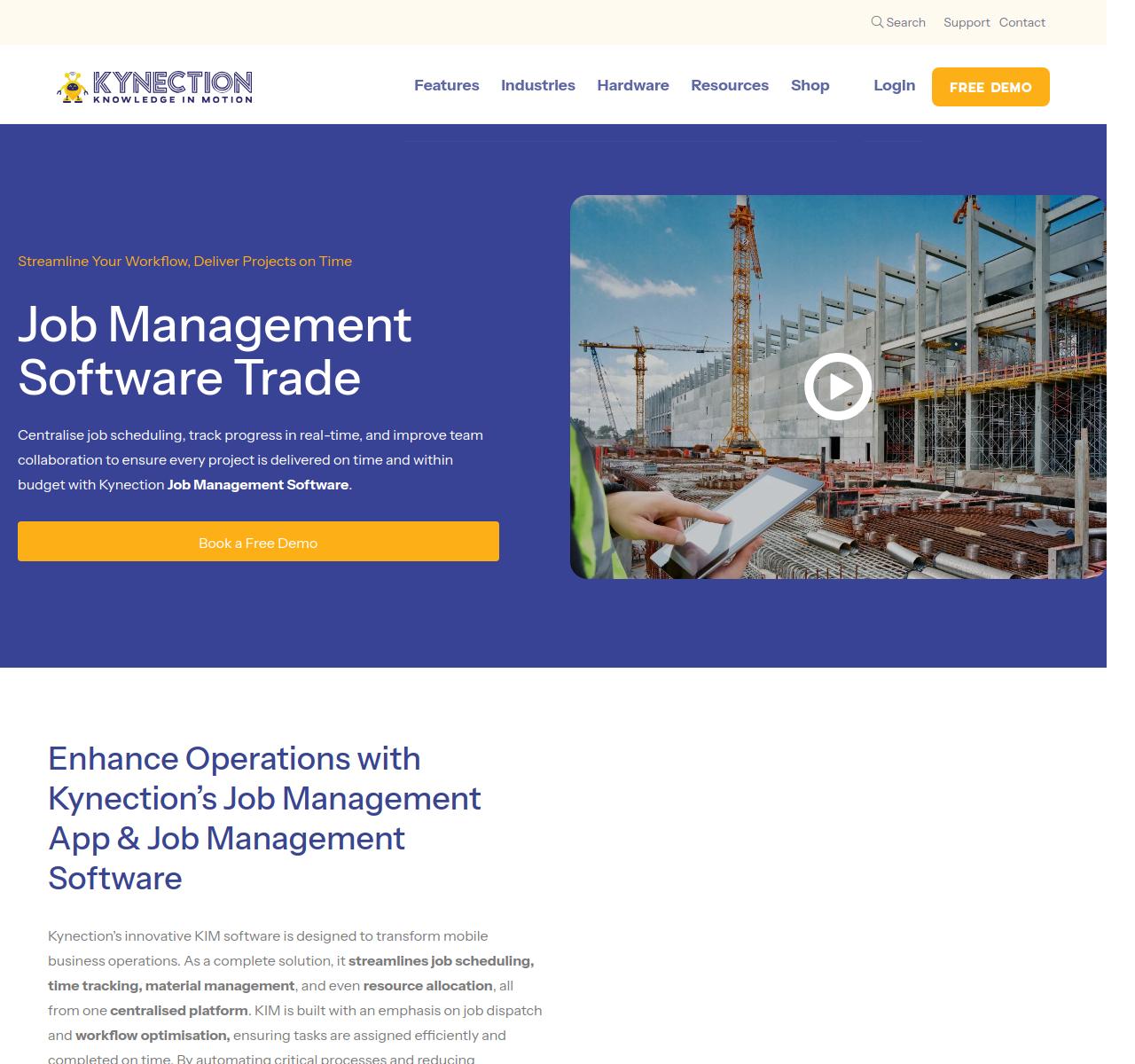The image size is (1135, 1064).
Task: Open the Industries menu
Action: tap(537, 85)
